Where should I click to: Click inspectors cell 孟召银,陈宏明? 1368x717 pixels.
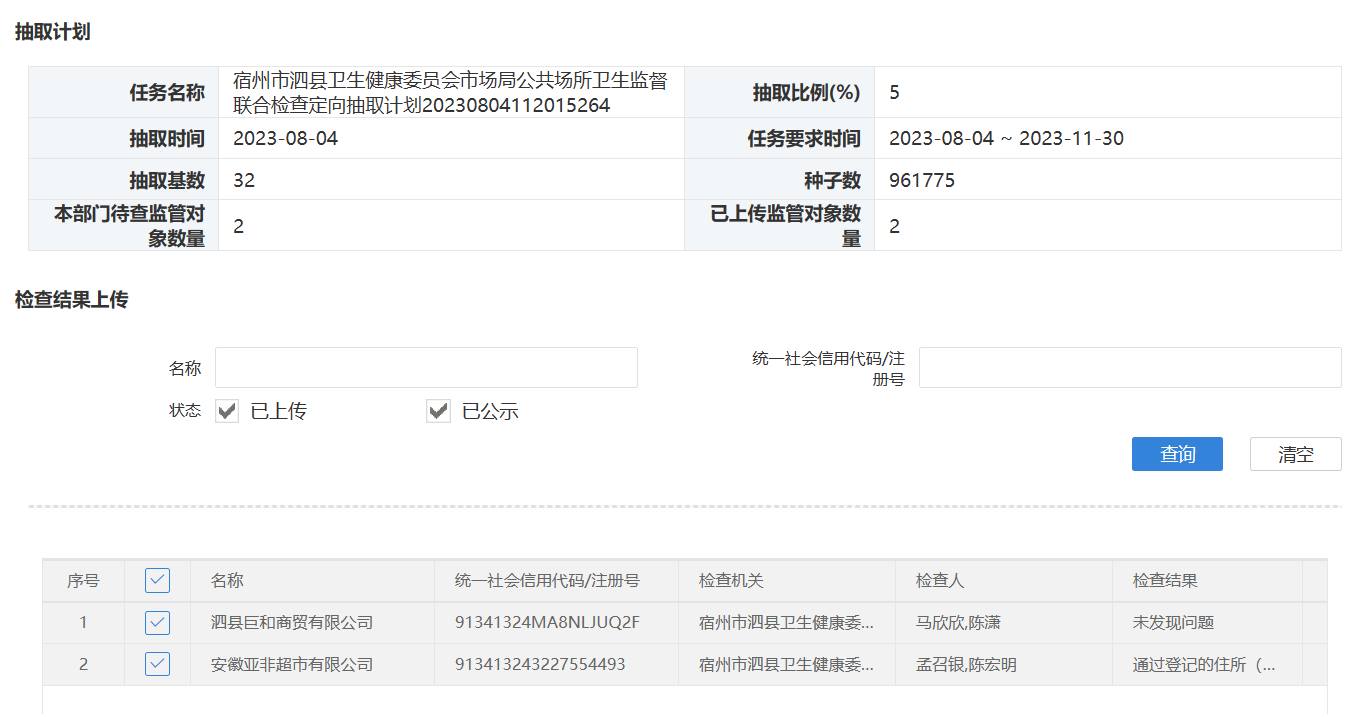point(966,664)
